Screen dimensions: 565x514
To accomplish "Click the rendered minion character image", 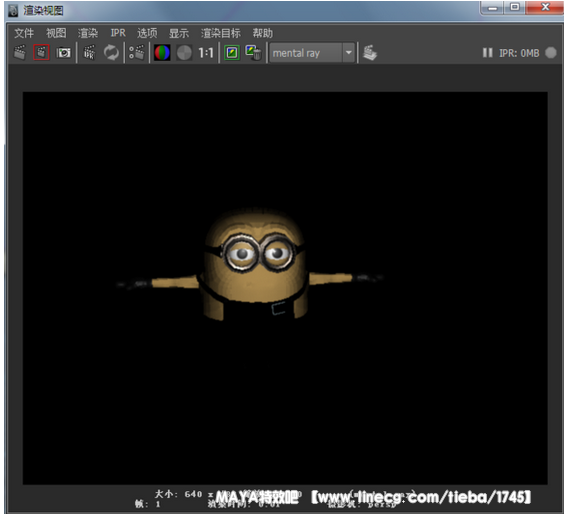I will (250, 265).
